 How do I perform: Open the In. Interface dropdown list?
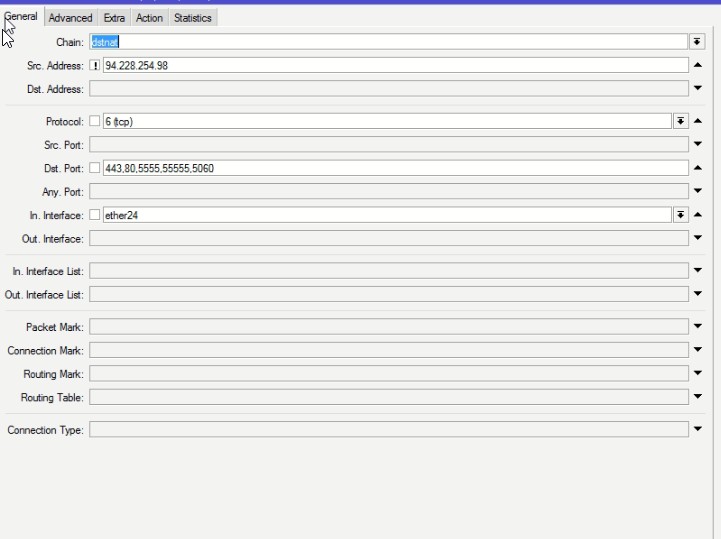pyautogui.click(x=681, y=215)
